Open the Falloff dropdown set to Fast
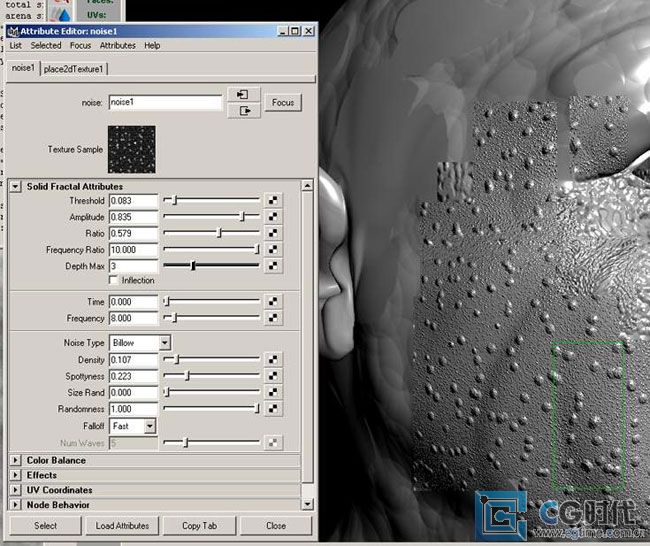The height and width of the screenshot is (546, 650). click(133, 425)
